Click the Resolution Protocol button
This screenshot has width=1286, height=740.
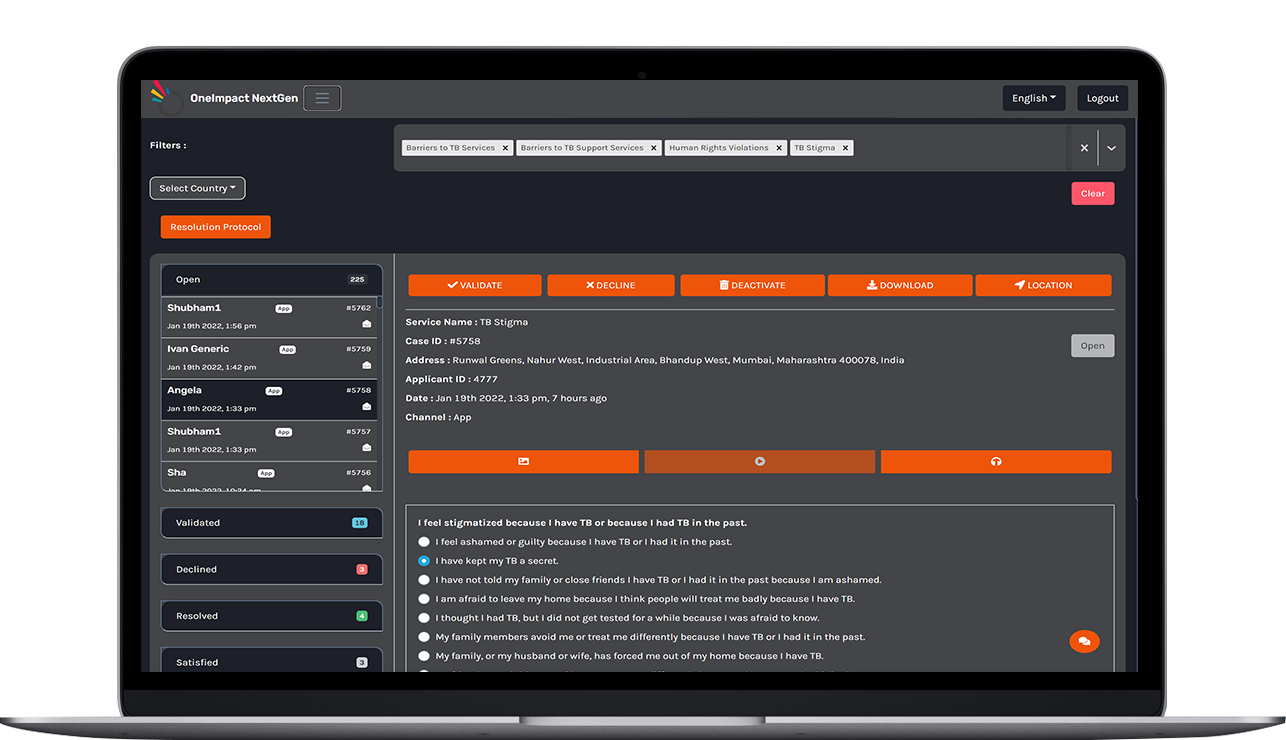(x=215, y=227)
